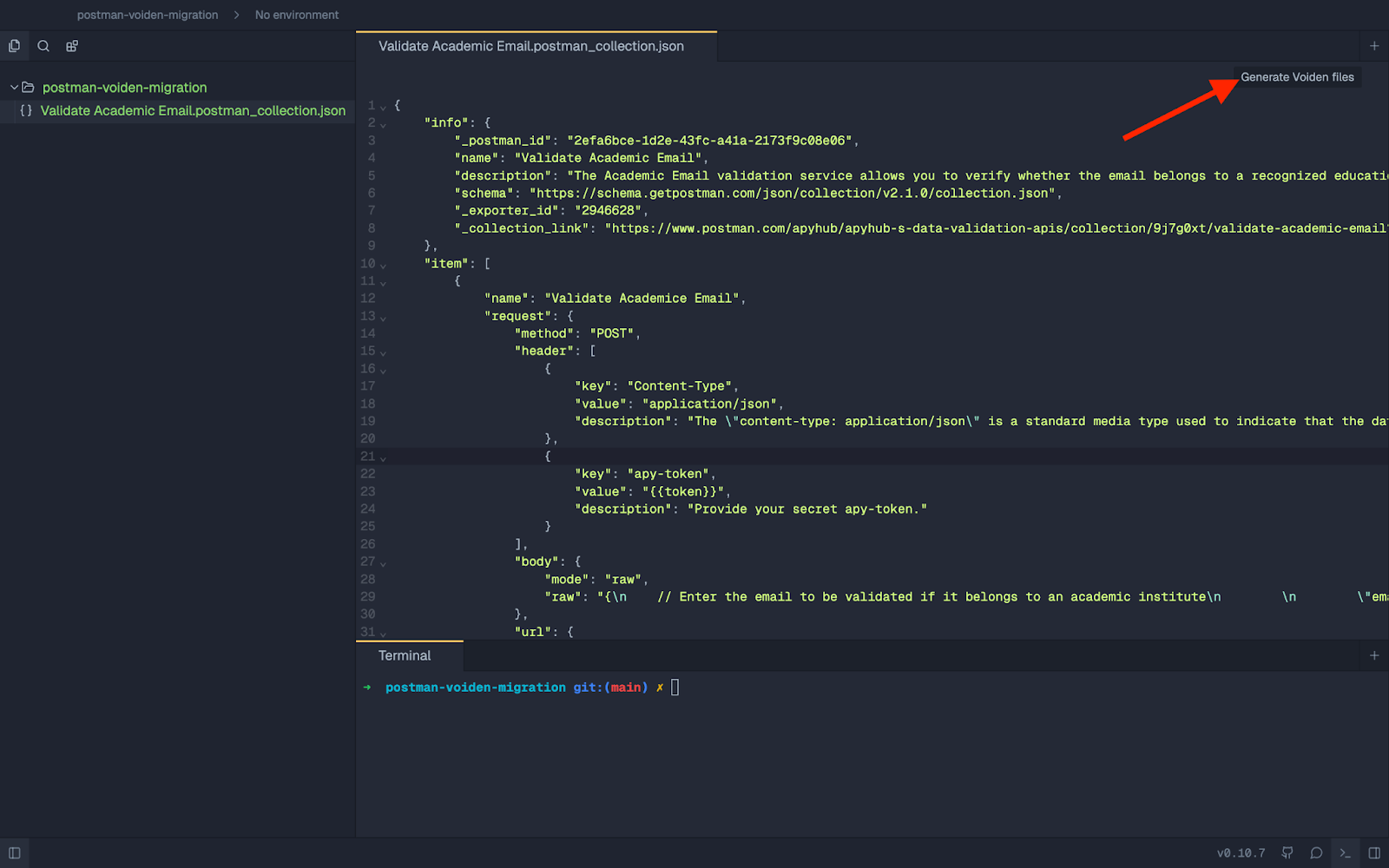Click the "Validate Academice Email" name on line 12
Screen dimensions: 1389x868
point(642,299)
